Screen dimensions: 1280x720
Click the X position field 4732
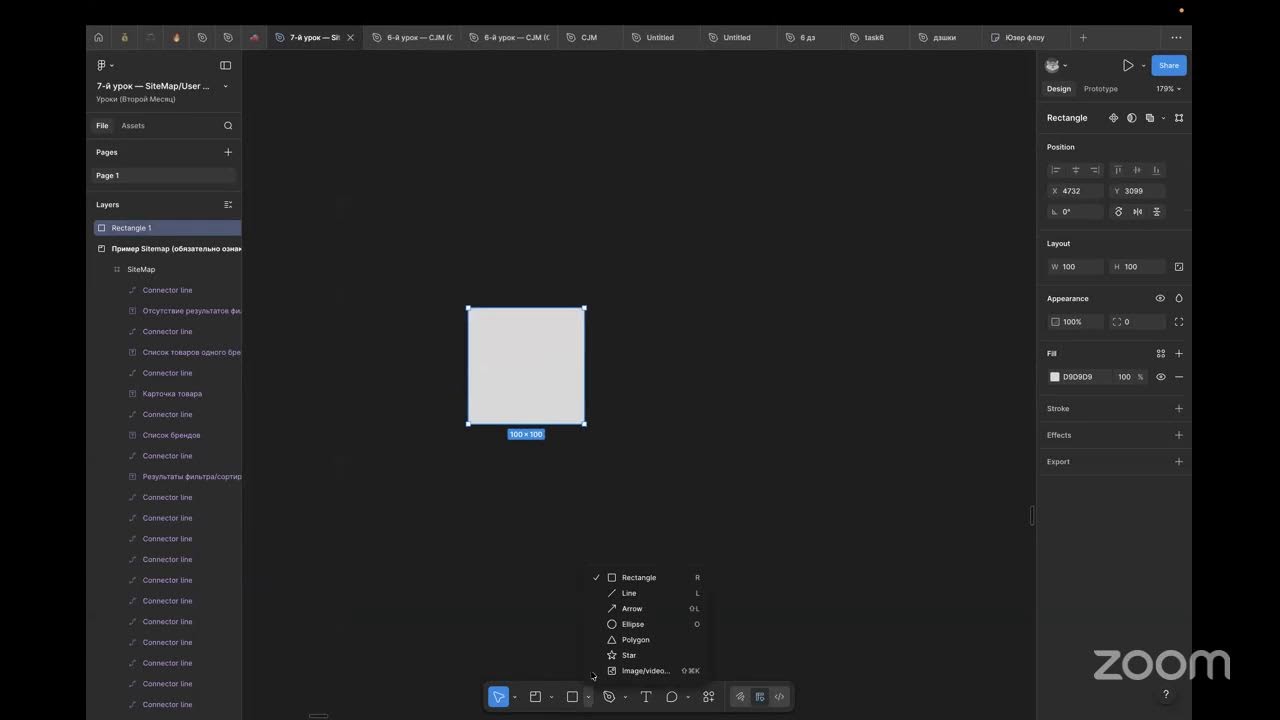pyautogui.click(x=1075, y=191)
